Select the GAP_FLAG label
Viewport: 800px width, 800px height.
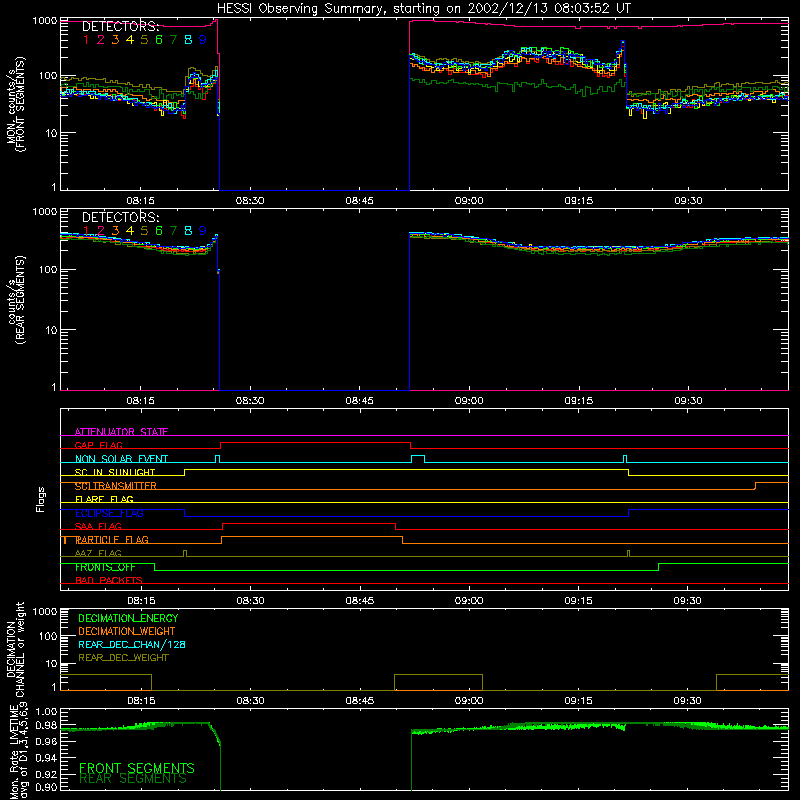point(98,445)
